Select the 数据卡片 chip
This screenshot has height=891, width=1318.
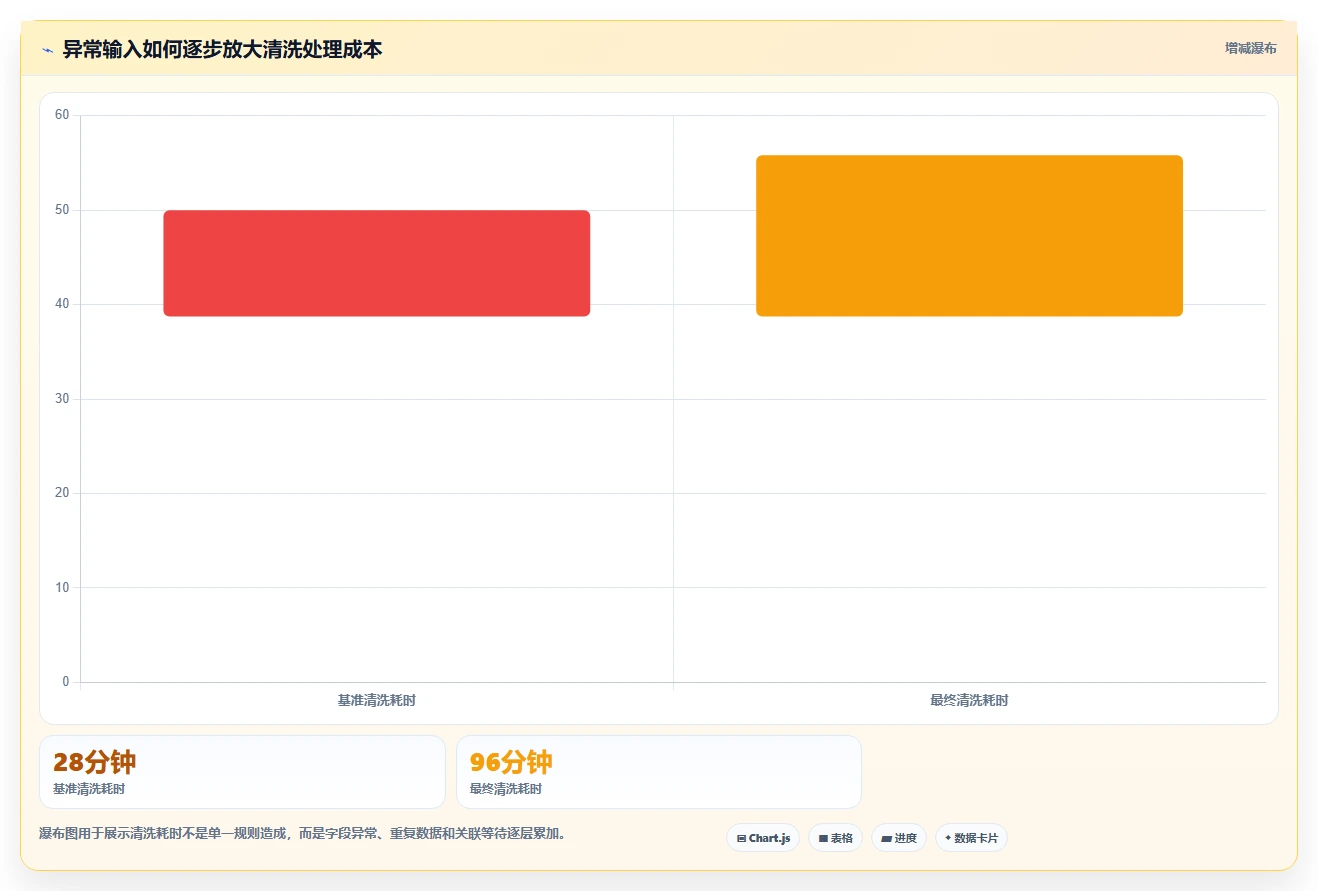pos(971,838)
